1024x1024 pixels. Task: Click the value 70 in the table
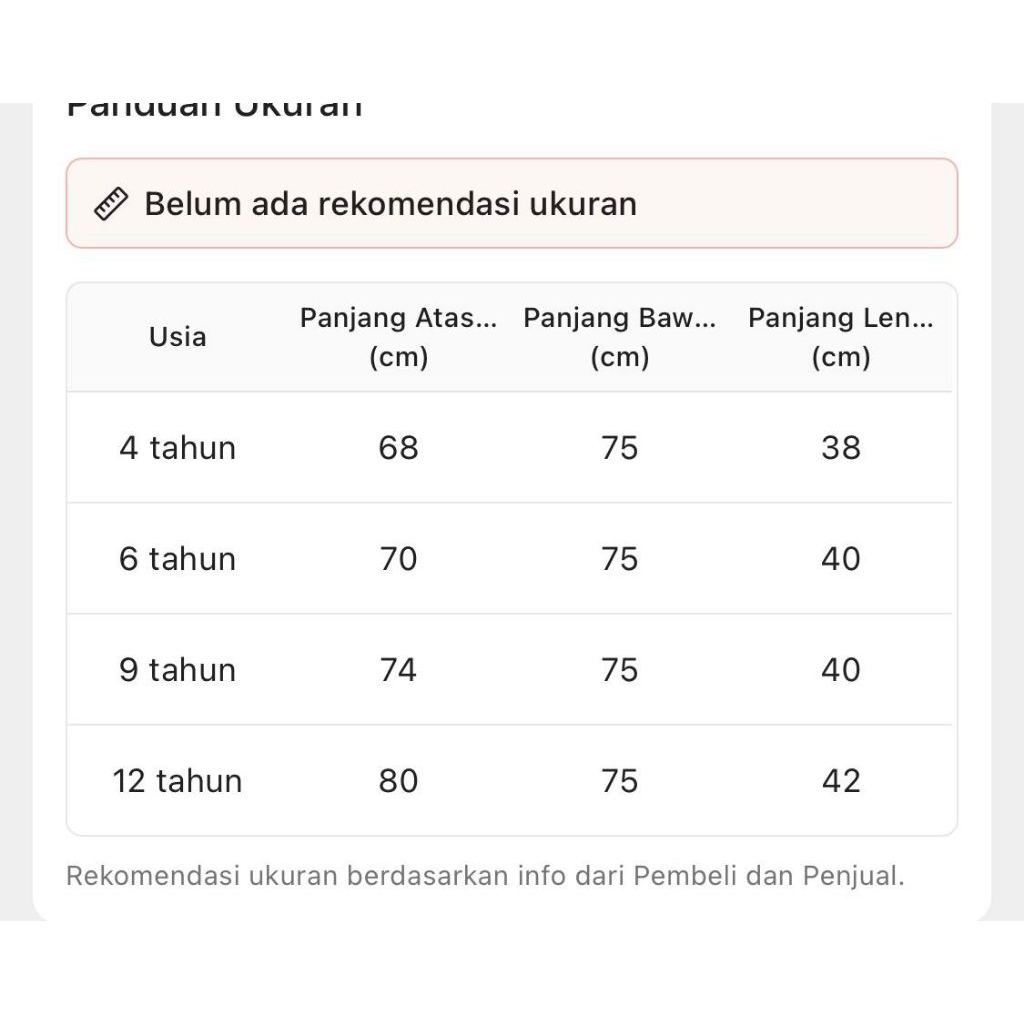pyautogui.click(x=398, y=559)
